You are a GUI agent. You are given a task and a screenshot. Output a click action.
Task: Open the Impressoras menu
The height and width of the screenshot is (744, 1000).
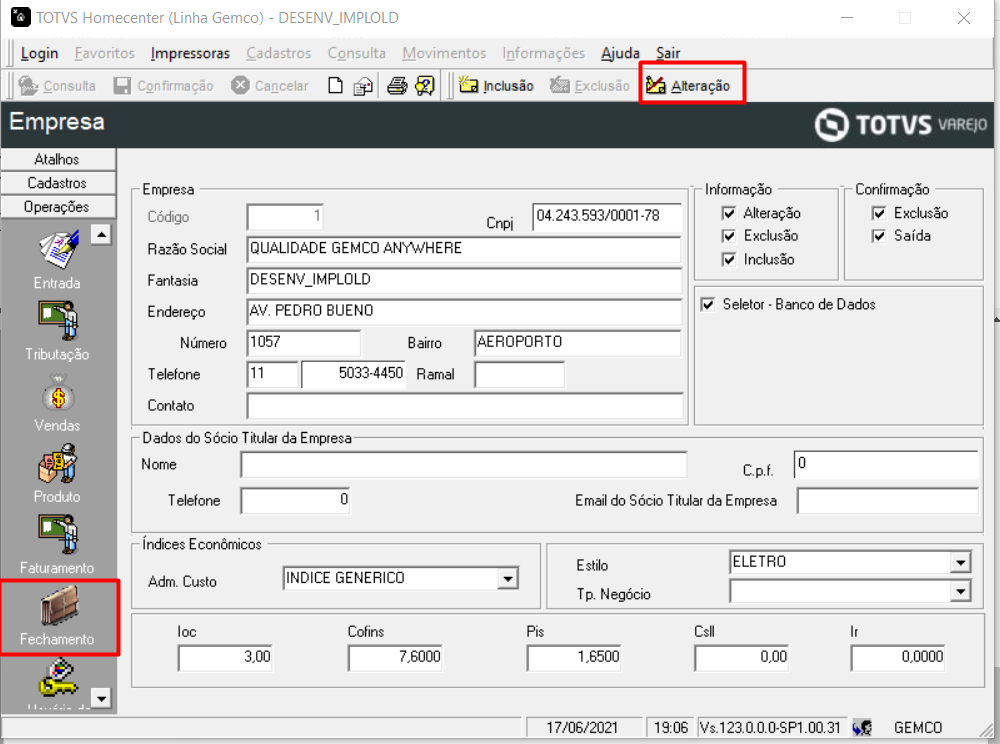point(190,54)
